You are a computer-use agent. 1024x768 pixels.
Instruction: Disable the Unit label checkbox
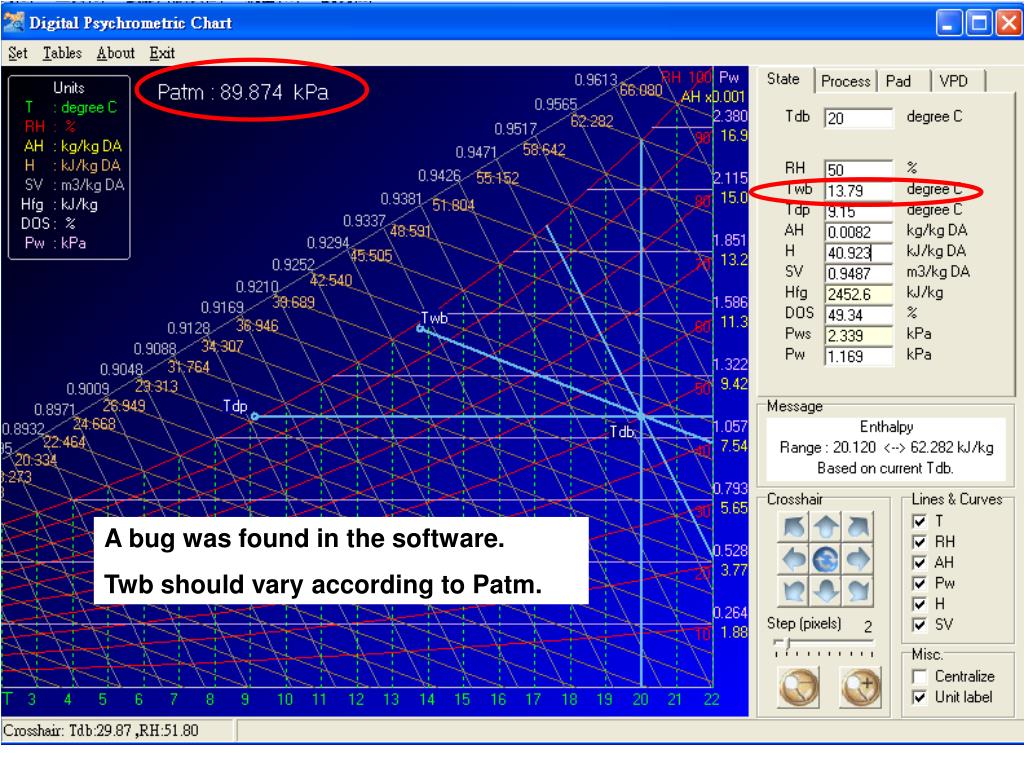(x=919, y=697)
